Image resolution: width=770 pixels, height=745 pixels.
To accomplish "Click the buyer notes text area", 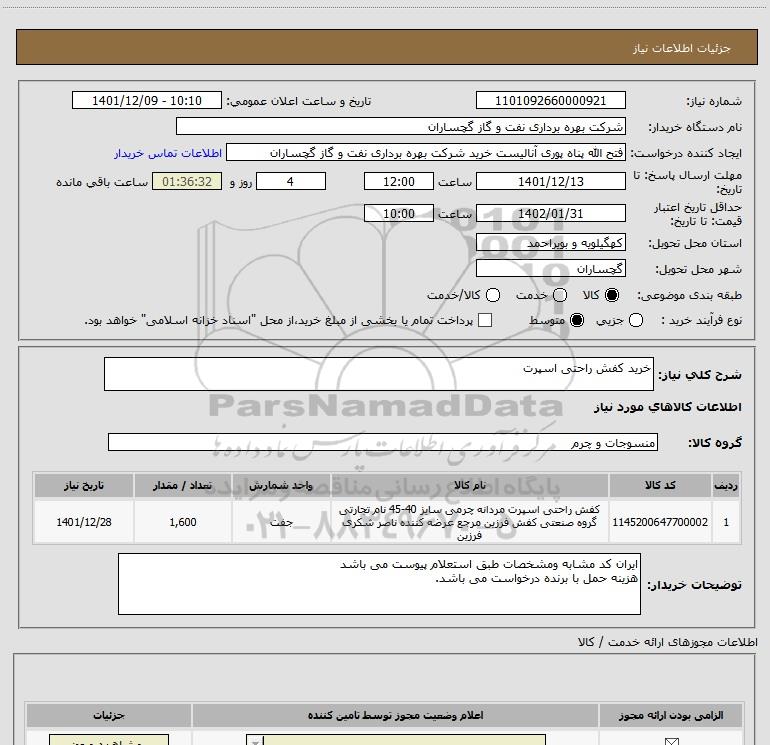I will pyautogui.click(x=379, y=584).
